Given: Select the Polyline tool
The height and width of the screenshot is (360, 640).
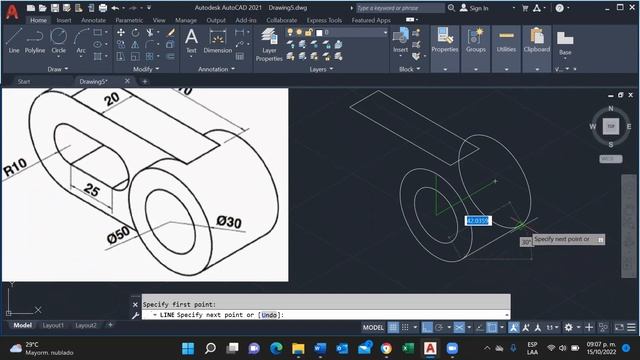Looking at the screenshot, I should tap(35, 40).
